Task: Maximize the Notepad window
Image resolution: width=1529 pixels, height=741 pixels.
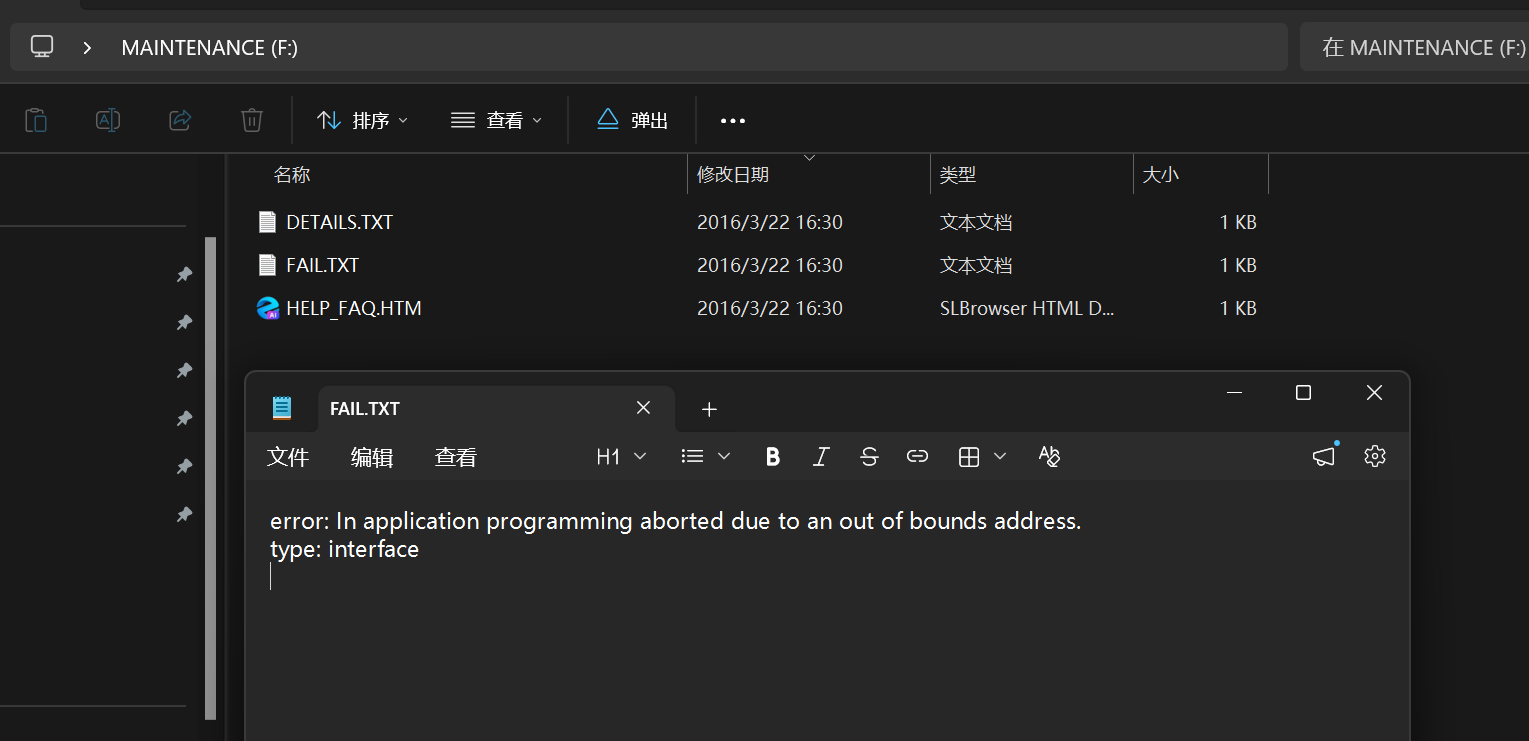Action: [1303, 393]
